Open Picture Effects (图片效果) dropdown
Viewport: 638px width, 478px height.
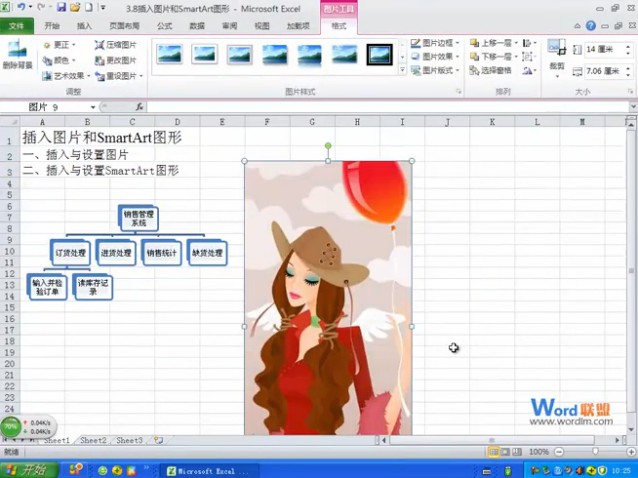tap(435, 57)
